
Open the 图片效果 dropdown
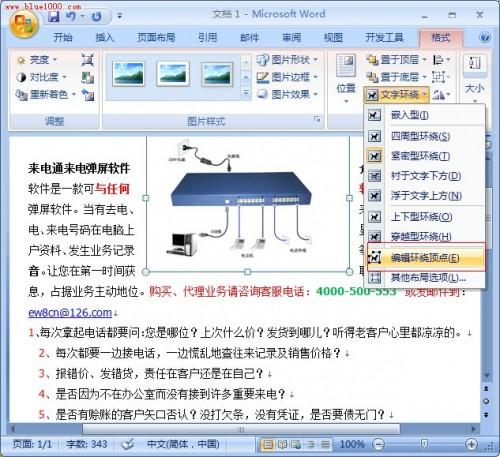tap(287, 95)
